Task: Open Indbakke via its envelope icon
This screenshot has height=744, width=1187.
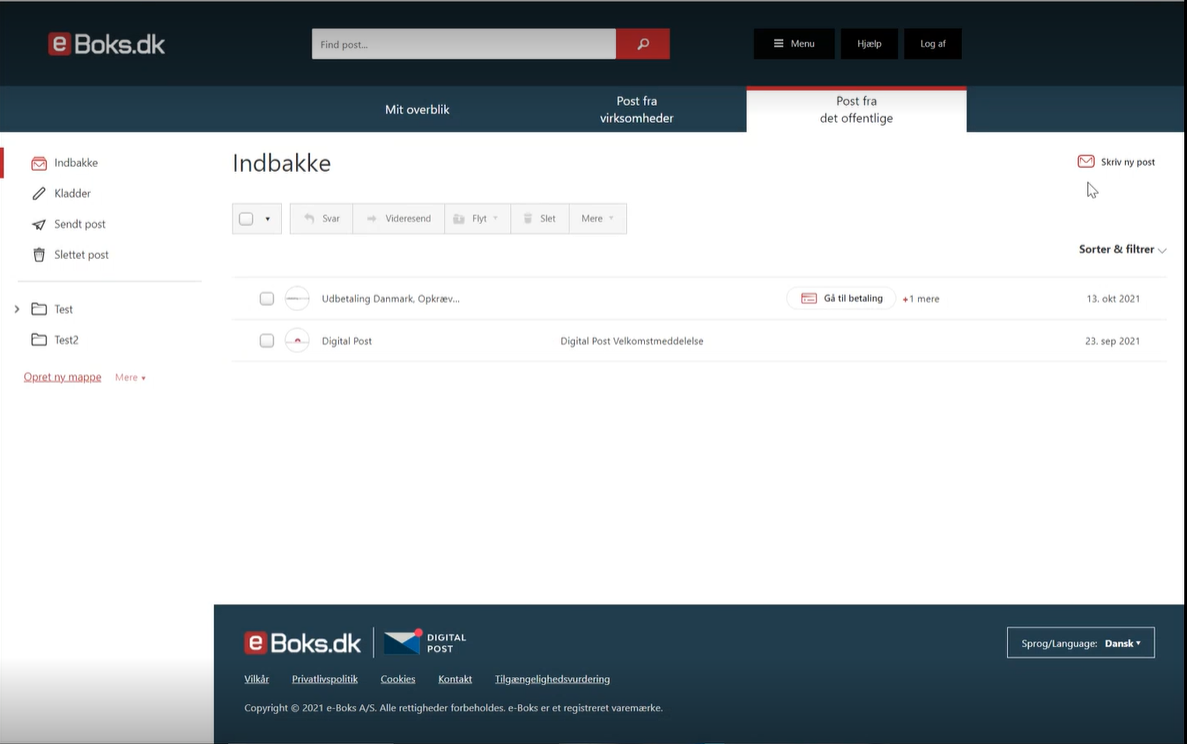Action: [x=39, y=163]
